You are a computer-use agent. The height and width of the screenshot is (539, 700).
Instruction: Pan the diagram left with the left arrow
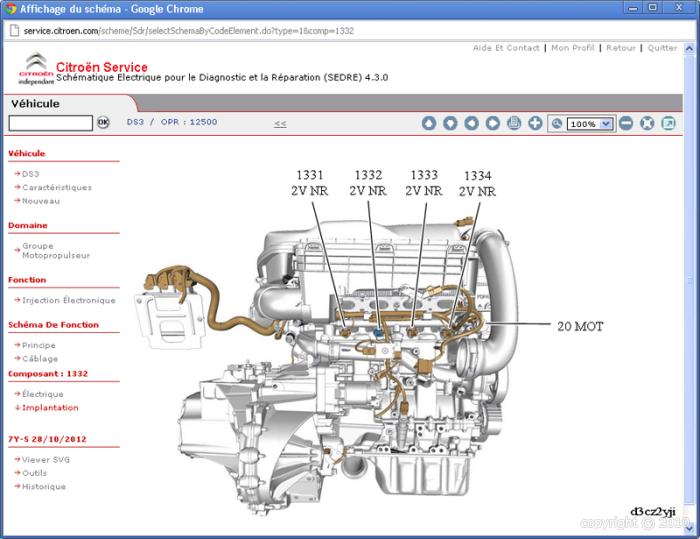tap(471, 123)
